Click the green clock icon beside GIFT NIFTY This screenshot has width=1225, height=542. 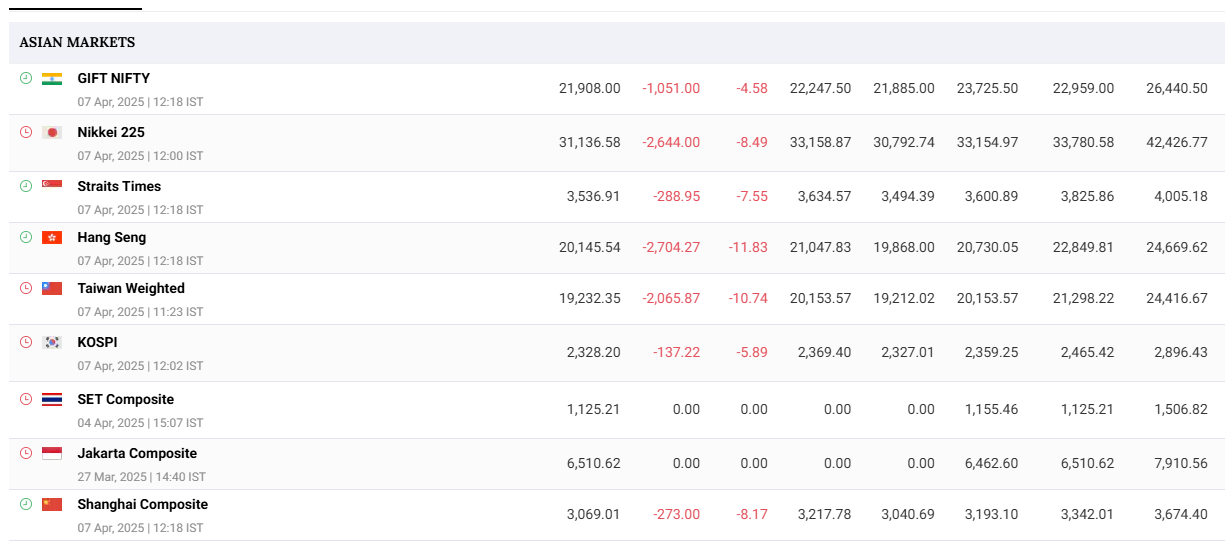coord(26,78)
